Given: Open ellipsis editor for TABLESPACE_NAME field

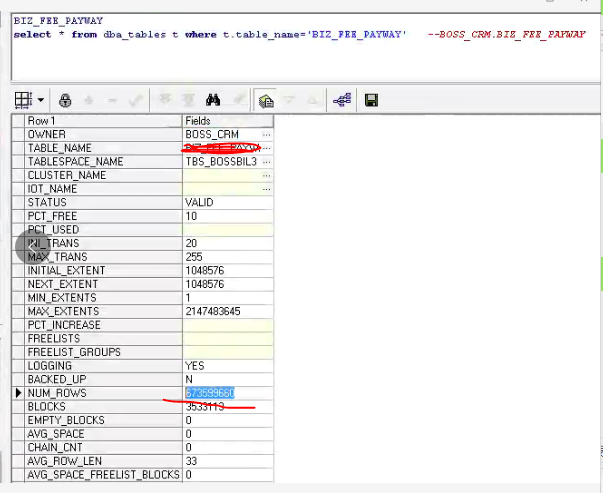Looking at the screenshot, I should [266, 161].
